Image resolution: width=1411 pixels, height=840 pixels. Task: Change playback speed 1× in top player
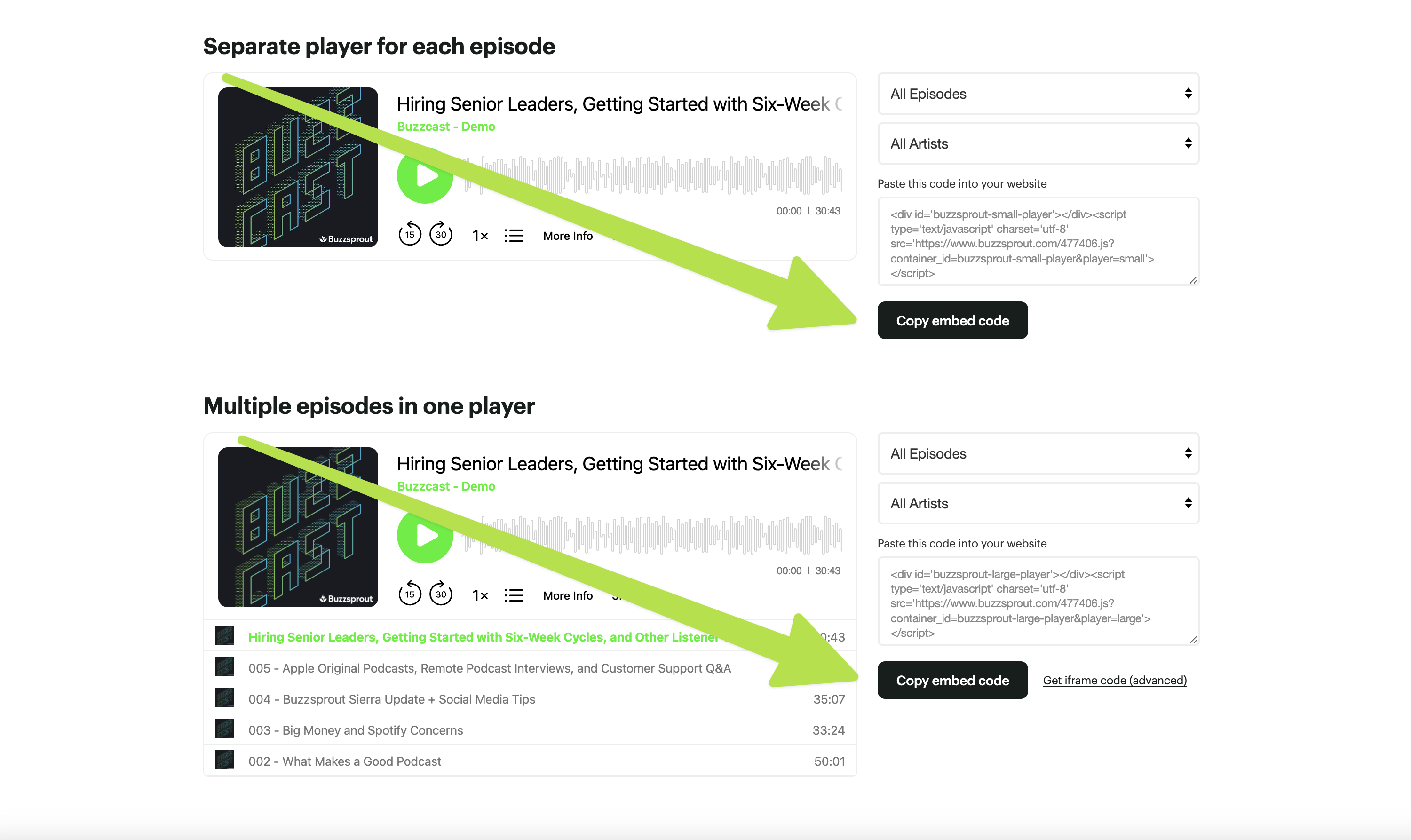(x=479, y=236)
